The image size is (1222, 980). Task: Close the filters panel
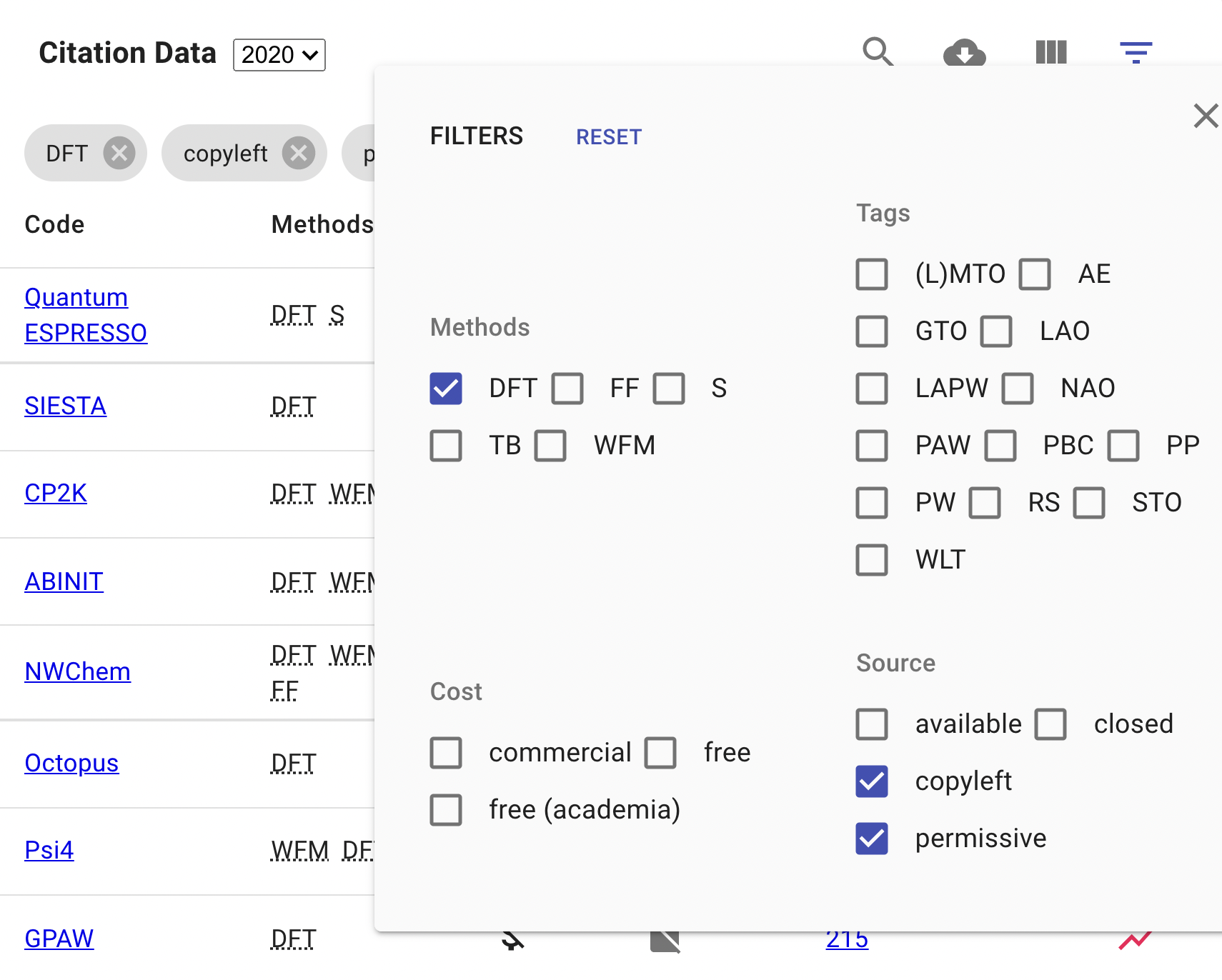coord(1206,116)
